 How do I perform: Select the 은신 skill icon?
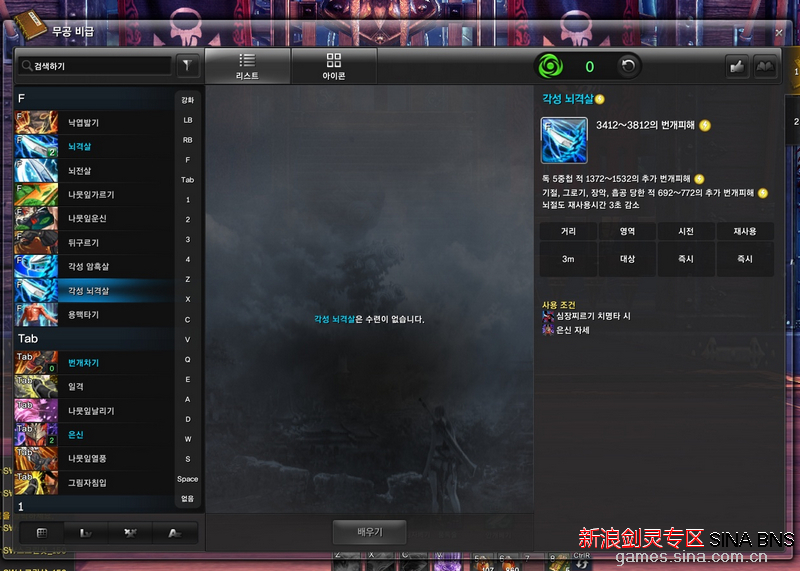click(36, 434)
